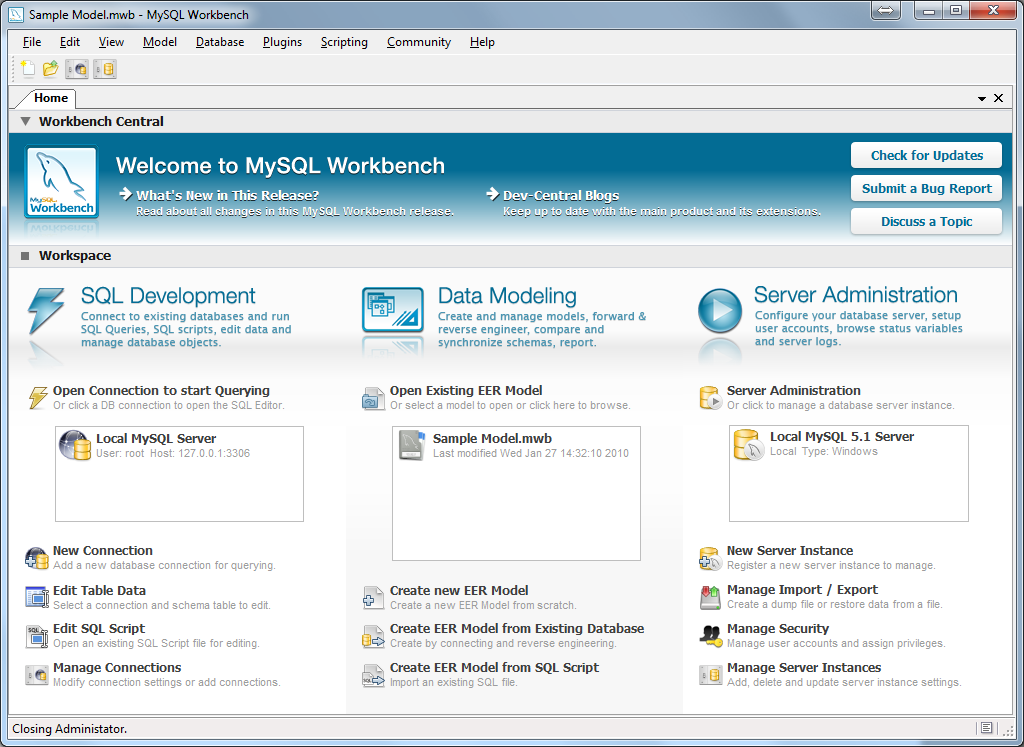Open a new model with the new document icon
Screen dimensions: 1024x747
(26, 68)
